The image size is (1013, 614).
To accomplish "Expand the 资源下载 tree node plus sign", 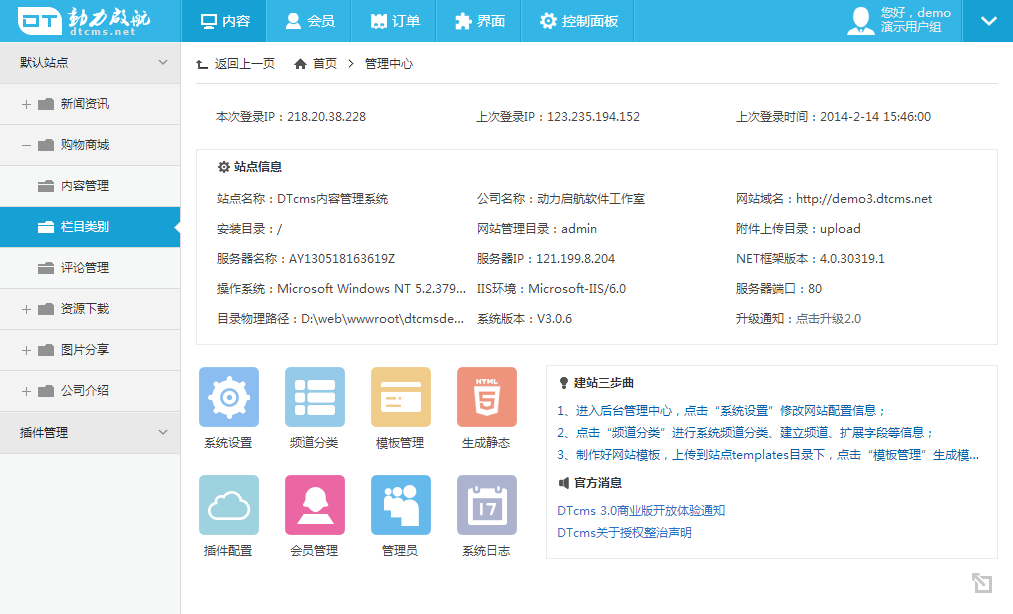I will (x=26, y=310).
